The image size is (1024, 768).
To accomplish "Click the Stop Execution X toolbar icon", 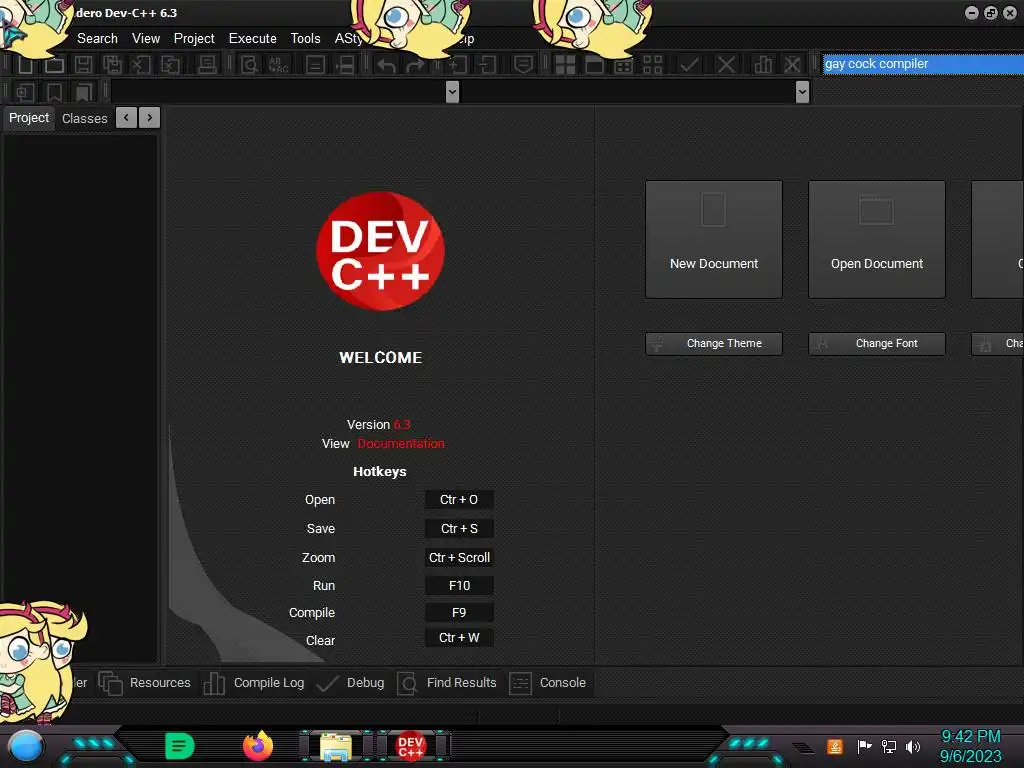I will point(726,64).
